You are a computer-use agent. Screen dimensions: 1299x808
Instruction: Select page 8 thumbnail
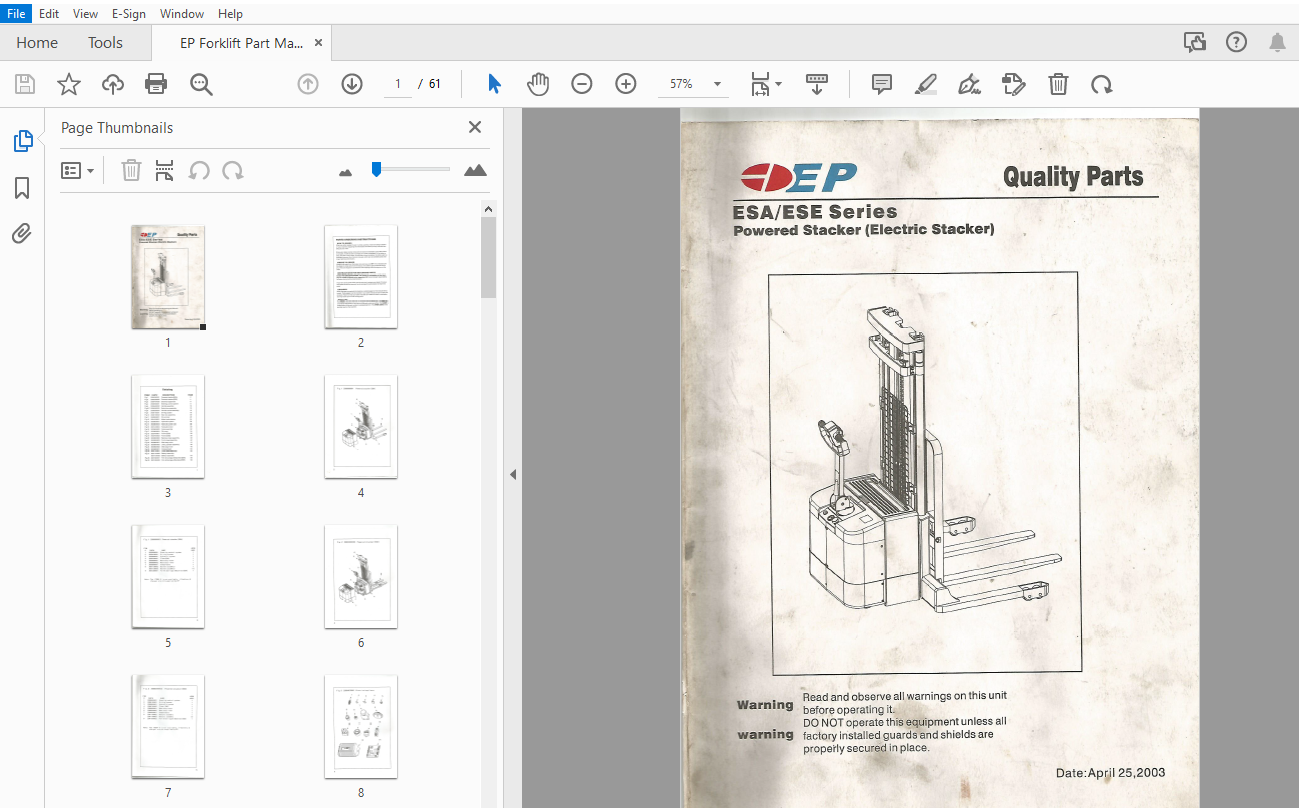click(361, 727)
